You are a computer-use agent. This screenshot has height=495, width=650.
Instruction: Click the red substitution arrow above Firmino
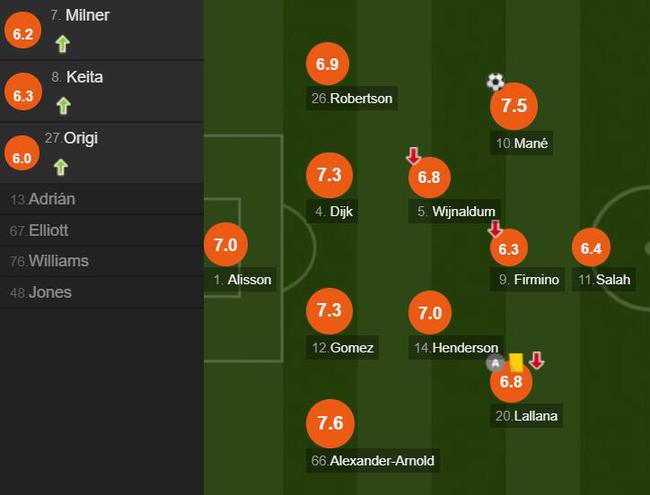pyautogui.click(x=495, y=228)
